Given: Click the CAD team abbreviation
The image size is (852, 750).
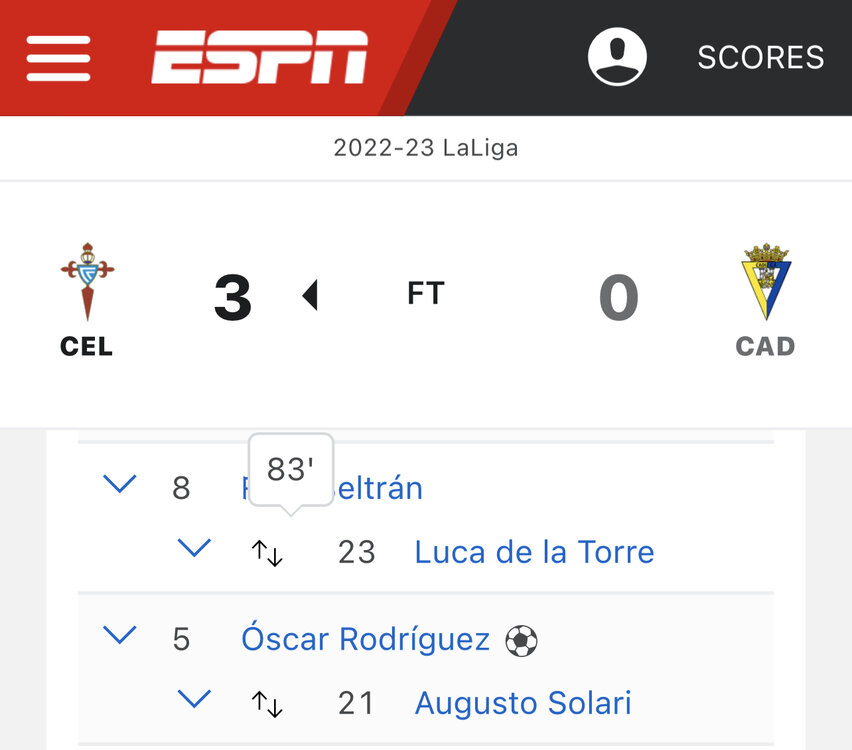Looking at the screenshot, I should (x=766, y=347).
